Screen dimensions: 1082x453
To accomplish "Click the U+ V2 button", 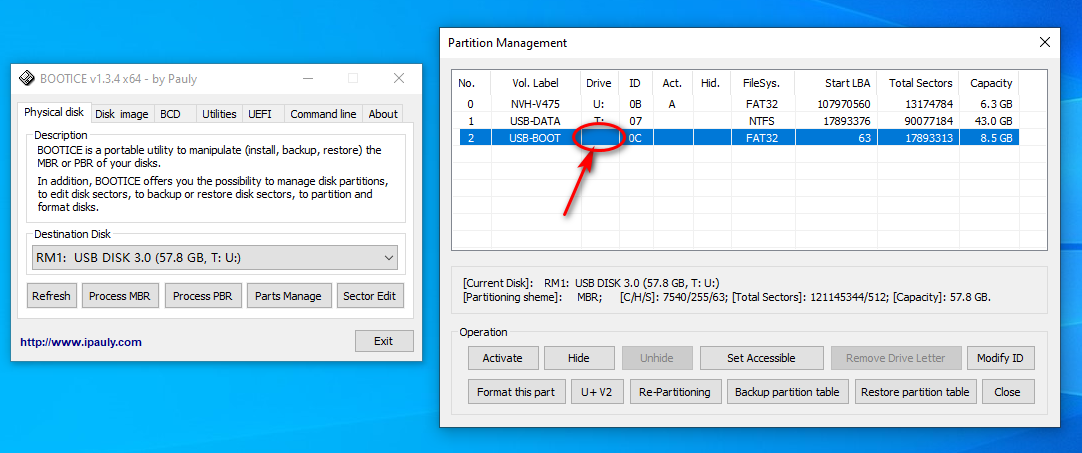I will click(597, 392).
